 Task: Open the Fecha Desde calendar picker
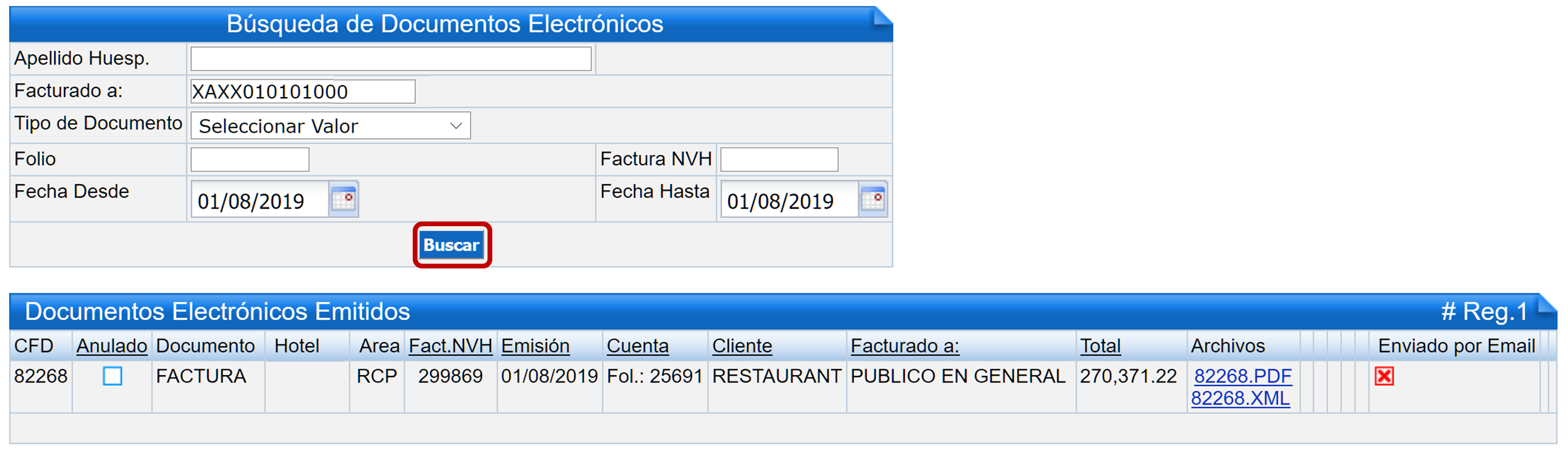click(343, 199)
